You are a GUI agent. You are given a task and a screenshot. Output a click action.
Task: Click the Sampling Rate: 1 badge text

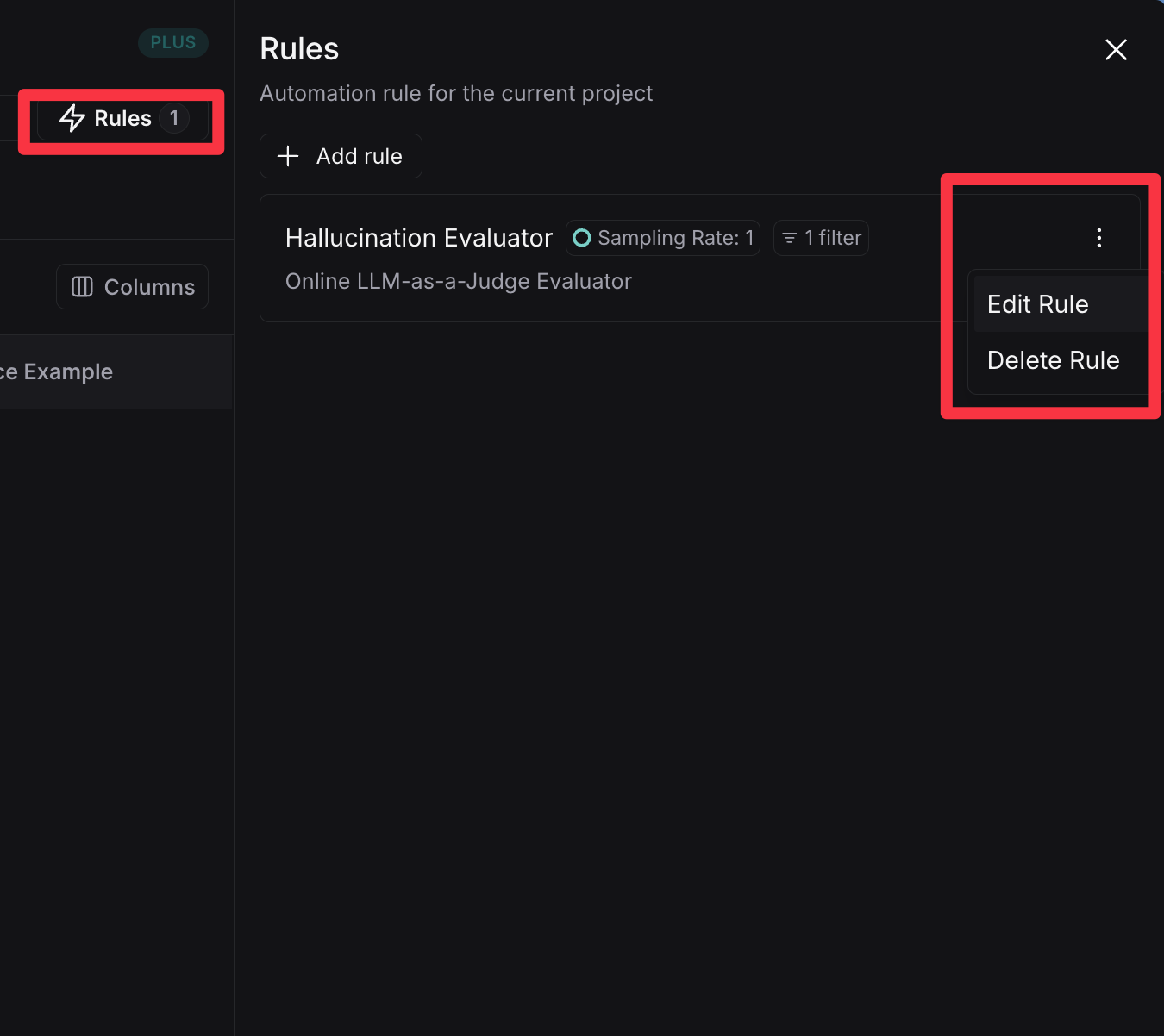tap(675, 238)
